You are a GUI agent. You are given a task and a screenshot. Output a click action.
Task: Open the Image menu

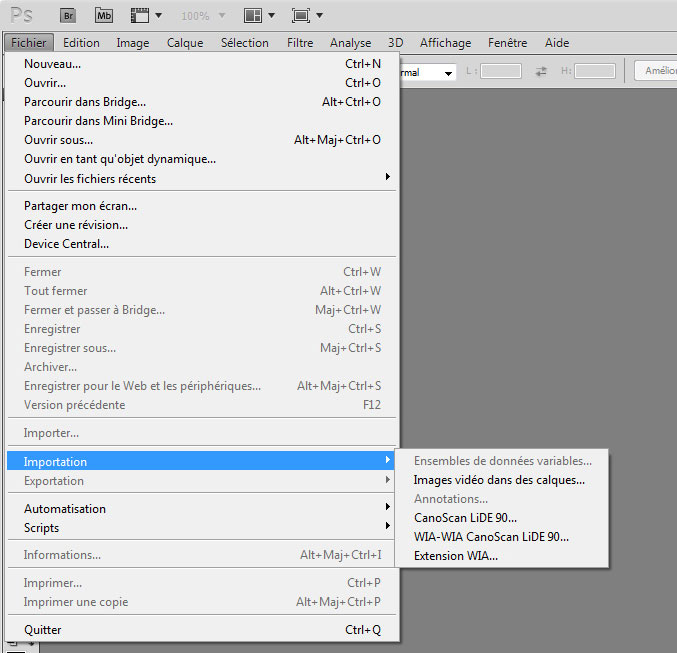pyautogui.click(x=133, y=43)
